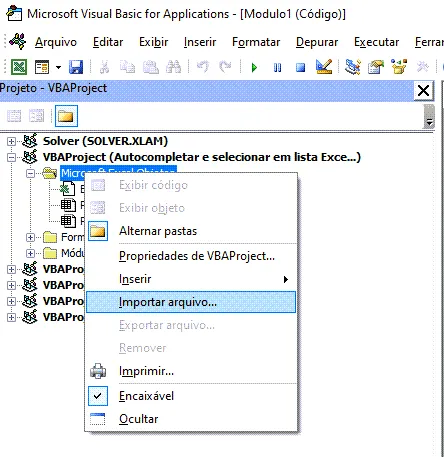Choose Importar arquivo... menu entry
This screenshot has height=457, width=444.
pyautogui.click(x=191, y=302)
